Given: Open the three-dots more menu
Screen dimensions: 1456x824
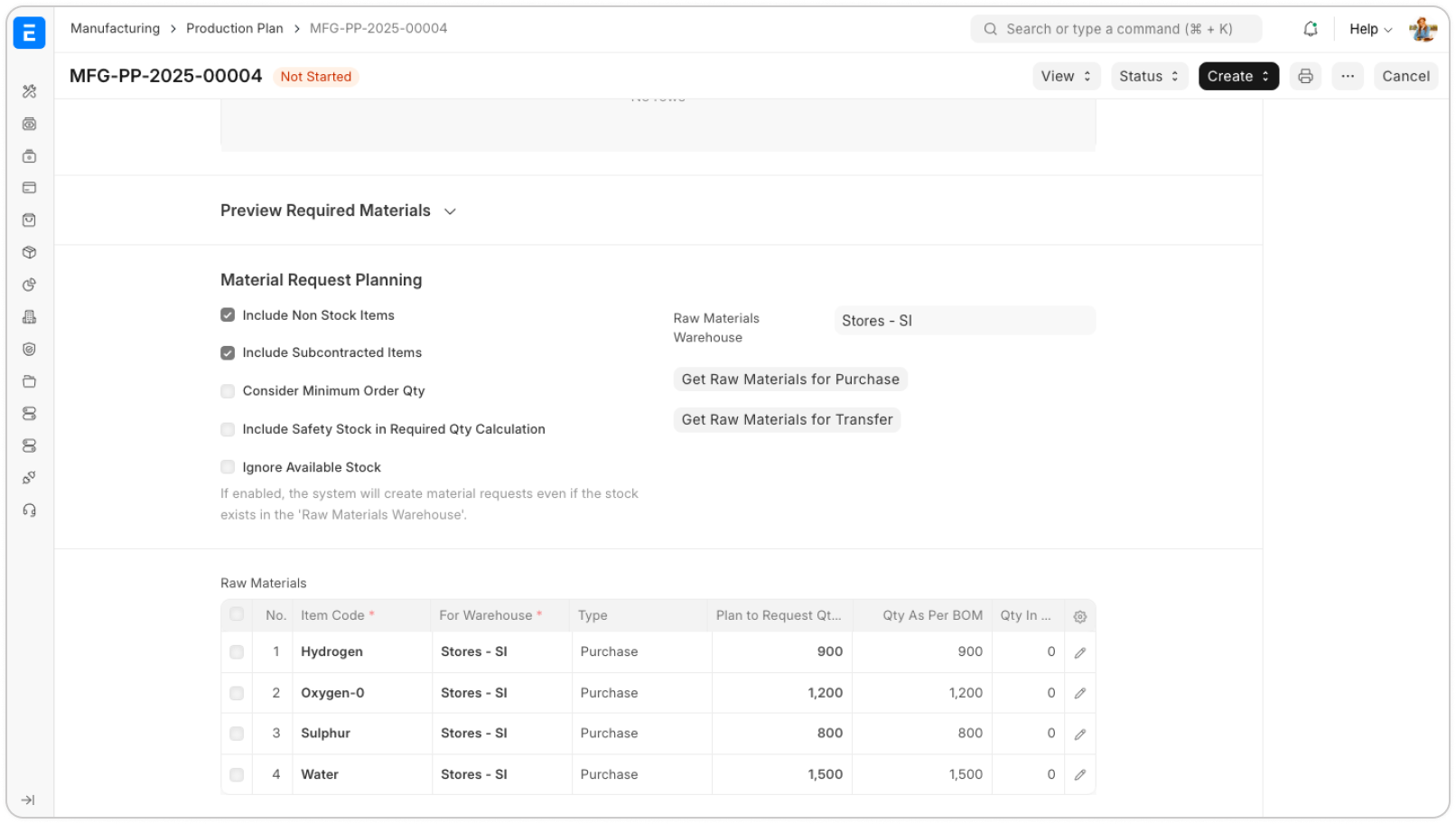Looking at the screenshot, I should (1348, 77).
